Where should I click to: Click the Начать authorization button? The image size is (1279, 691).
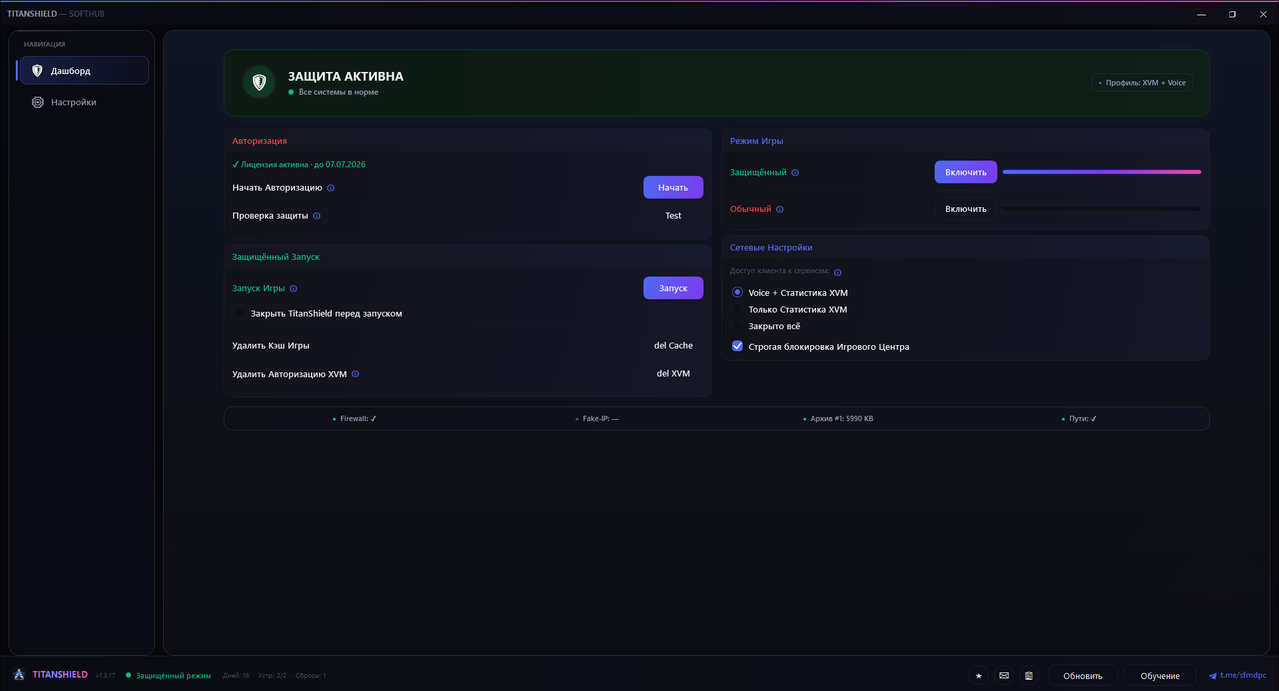click(x=673, y=187)
